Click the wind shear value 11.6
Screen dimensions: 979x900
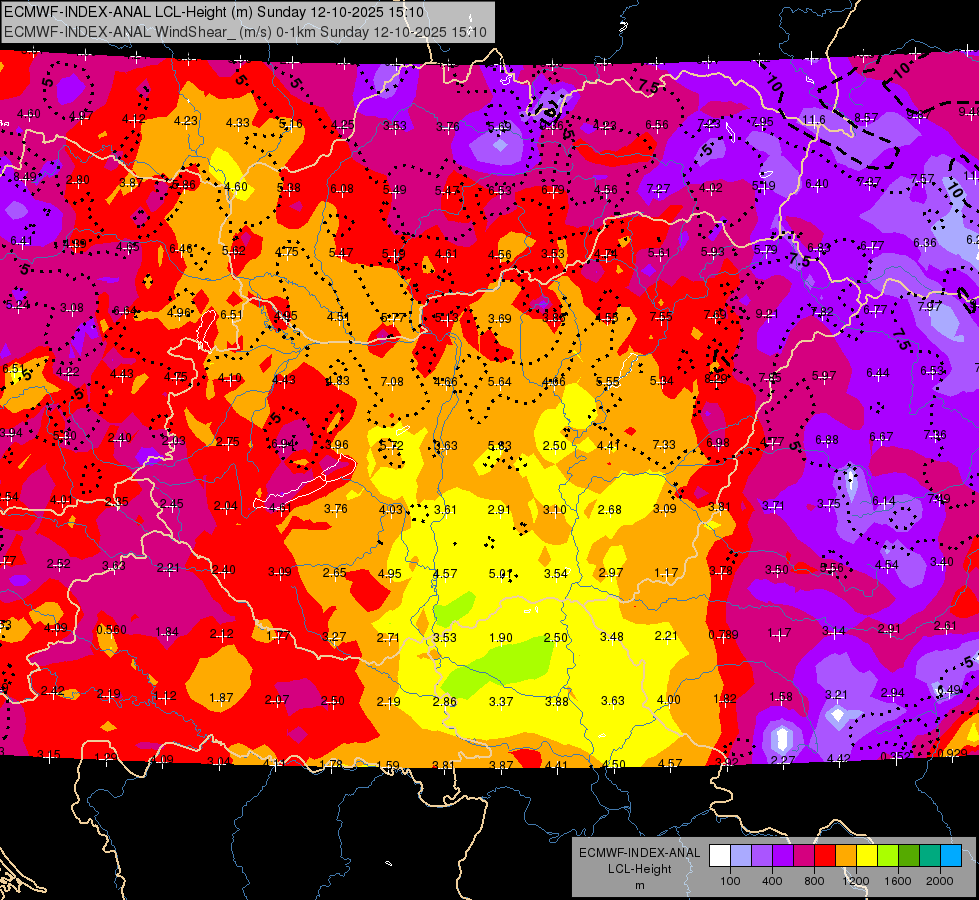[x=814, y=120]
